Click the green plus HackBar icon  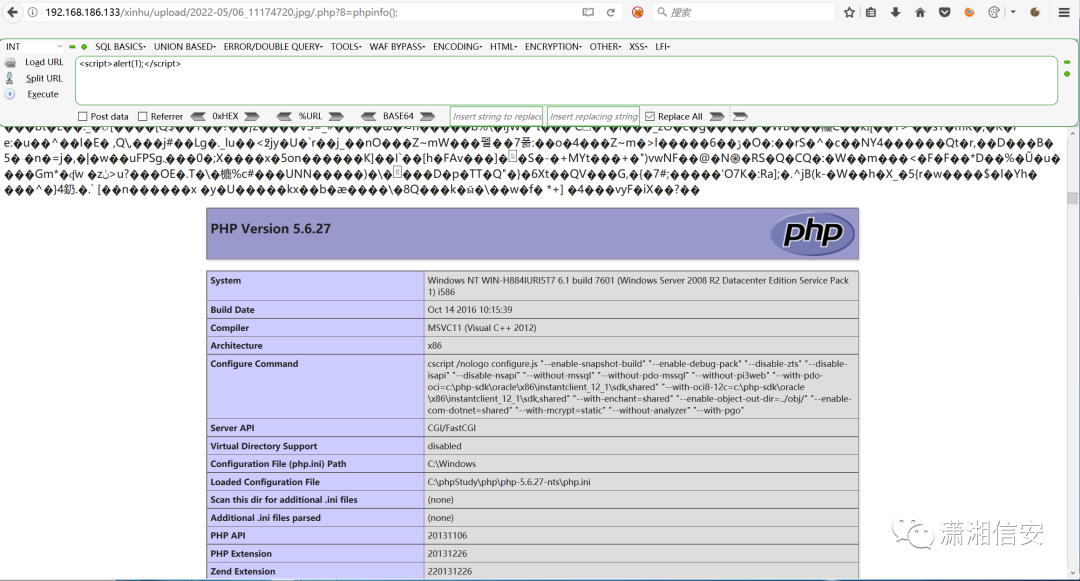pos(84,47)
